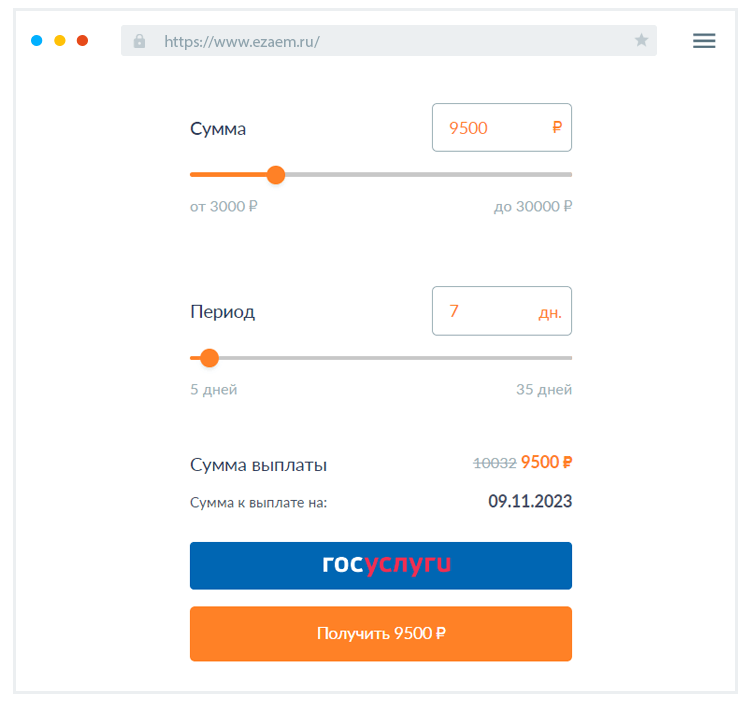Click the yellow window dot
This screenshot has width=751, height=709.
pos(60,41)
